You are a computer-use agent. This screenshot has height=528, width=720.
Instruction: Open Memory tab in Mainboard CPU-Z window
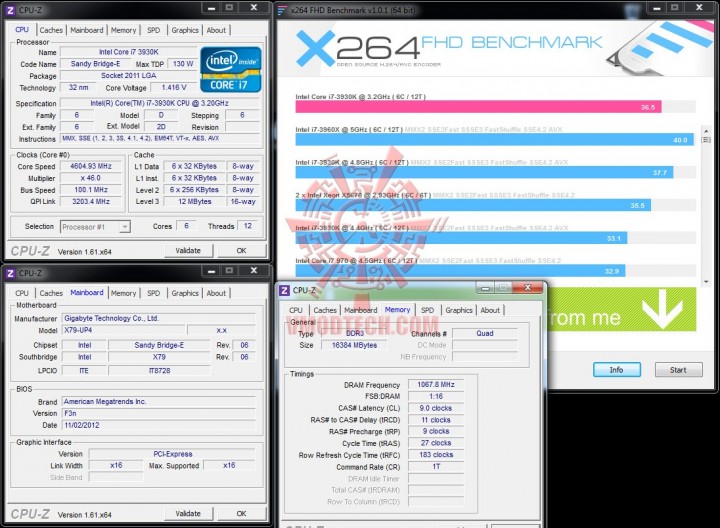pyautogui.click(x=124, y=293)
